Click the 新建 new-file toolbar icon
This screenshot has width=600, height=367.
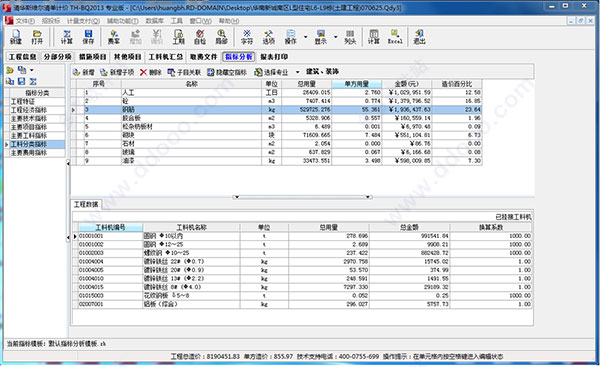(x=16, y=37)
